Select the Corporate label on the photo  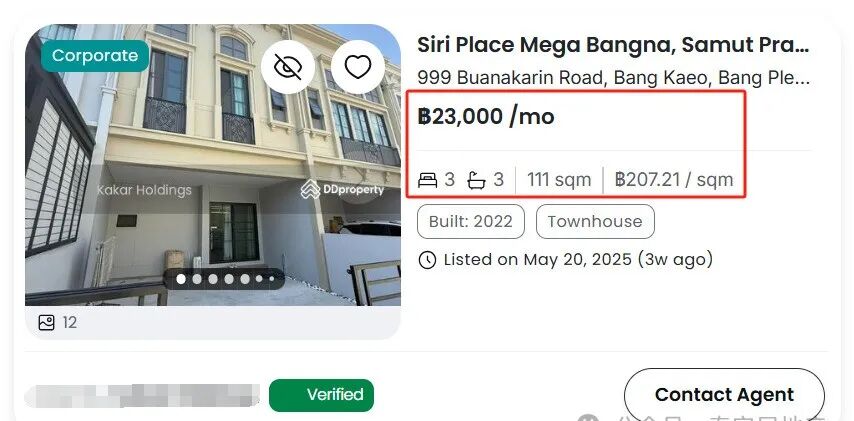pyautogui.click(x=95, y=56)
